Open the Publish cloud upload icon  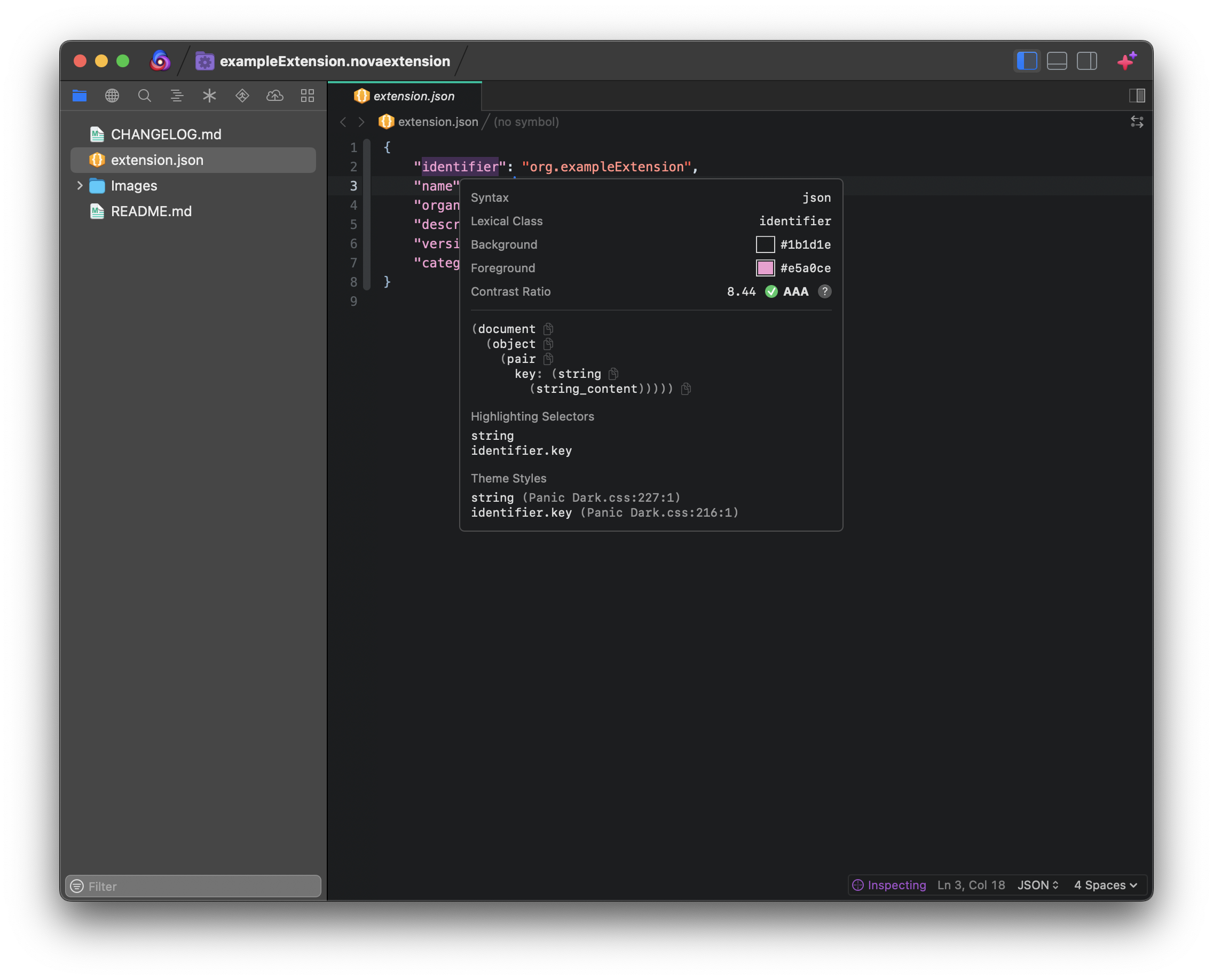coord(275,96)
